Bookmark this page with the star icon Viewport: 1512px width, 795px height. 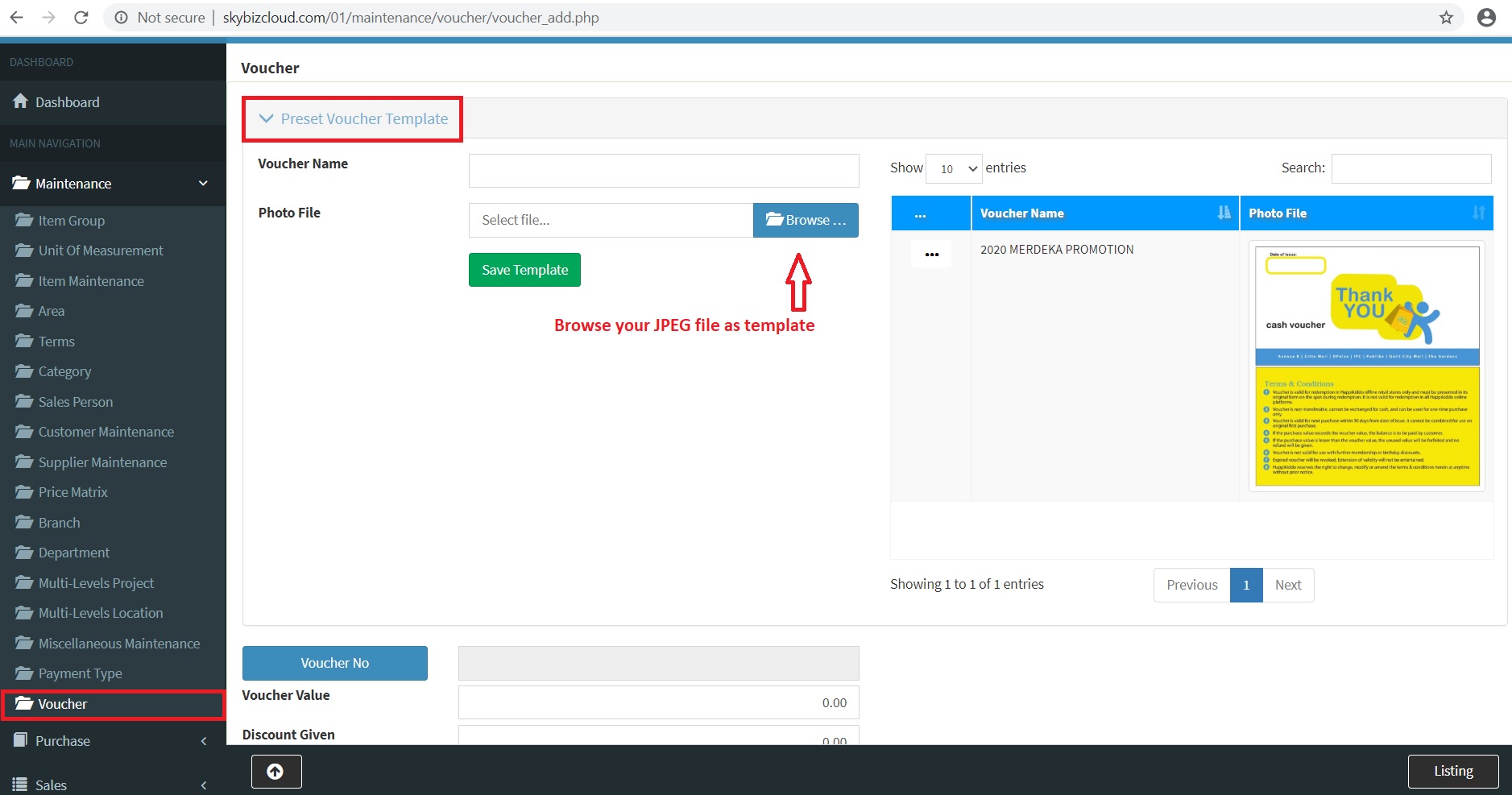click(1446, 18)
